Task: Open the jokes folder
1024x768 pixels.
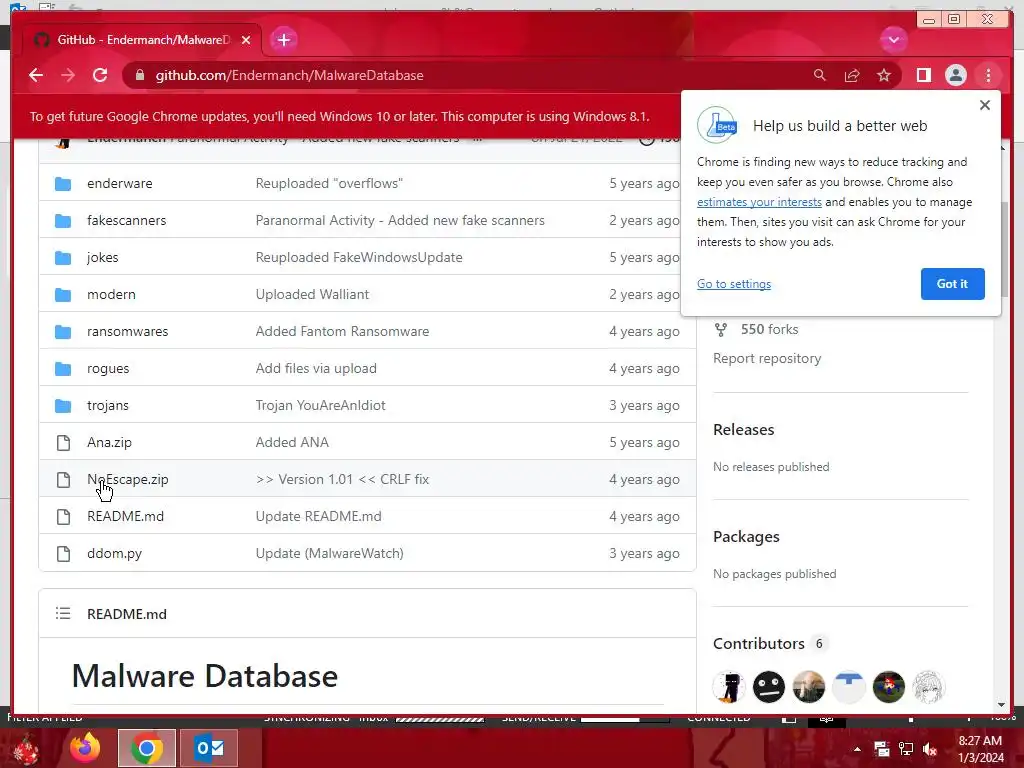Action: [x=103, y=257]
